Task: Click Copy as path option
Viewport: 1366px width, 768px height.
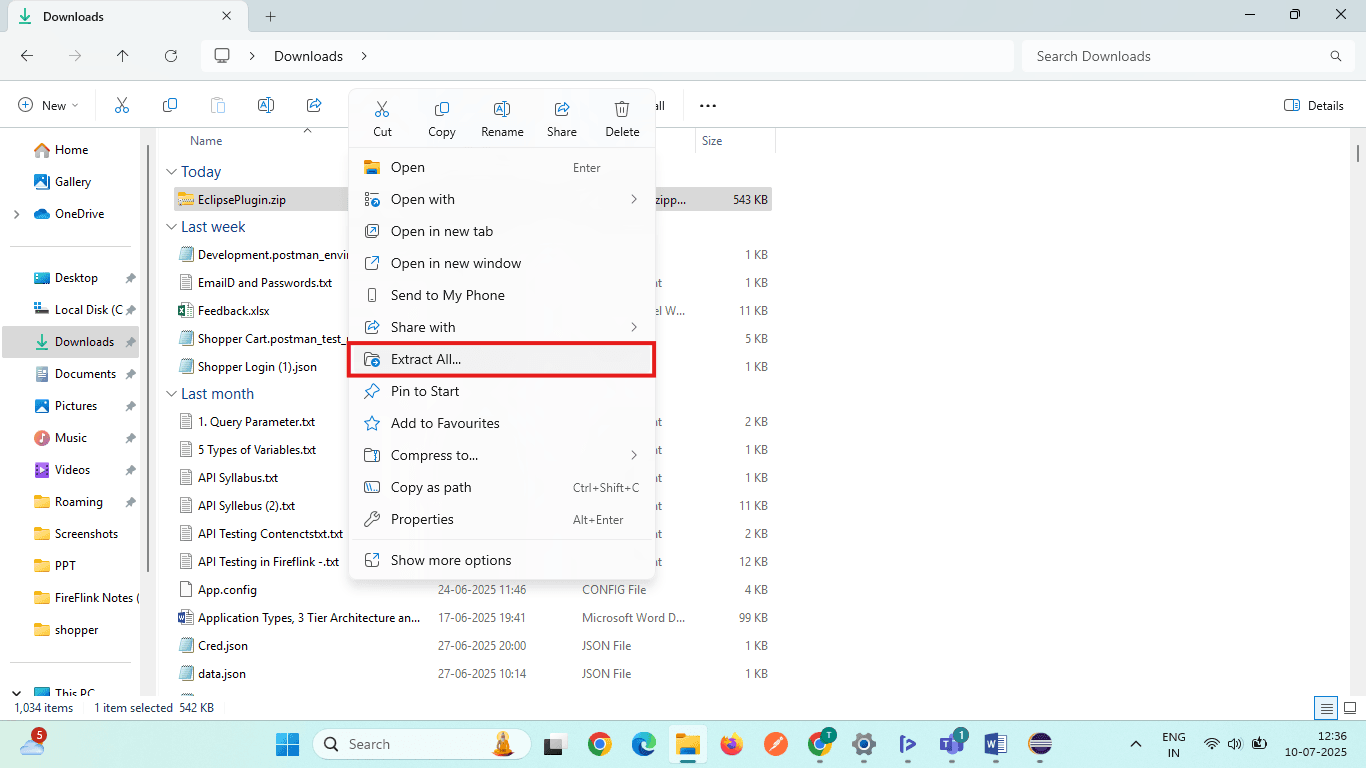Action: point(501,487)
